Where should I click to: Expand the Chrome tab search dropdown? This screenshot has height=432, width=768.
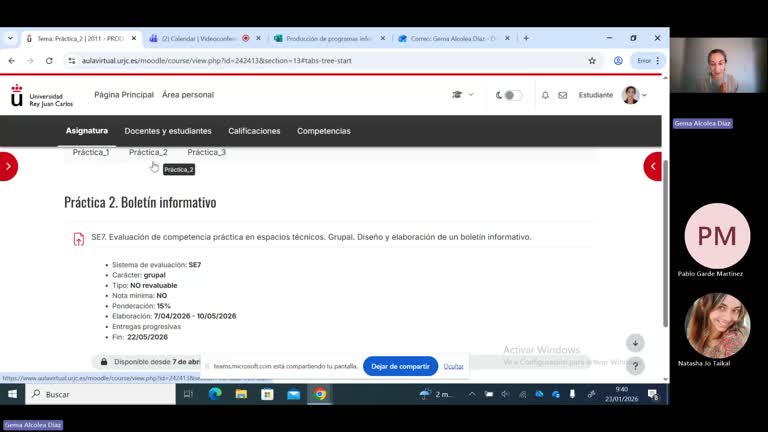pos(10,38)
